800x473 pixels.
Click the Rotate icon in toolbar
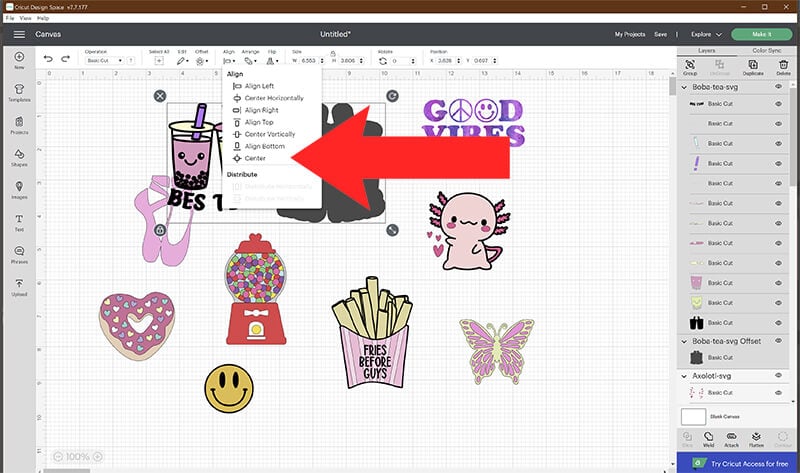(x=383, y=61)
